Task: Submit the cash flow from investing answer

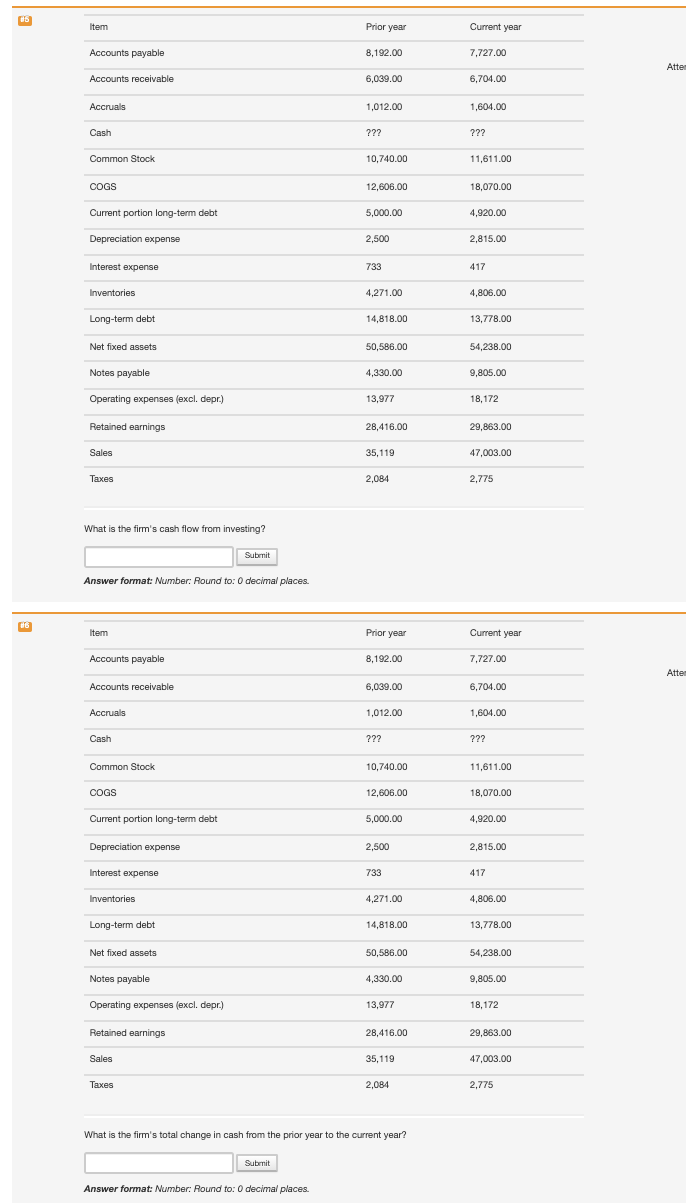Action: tap(257, 556)
